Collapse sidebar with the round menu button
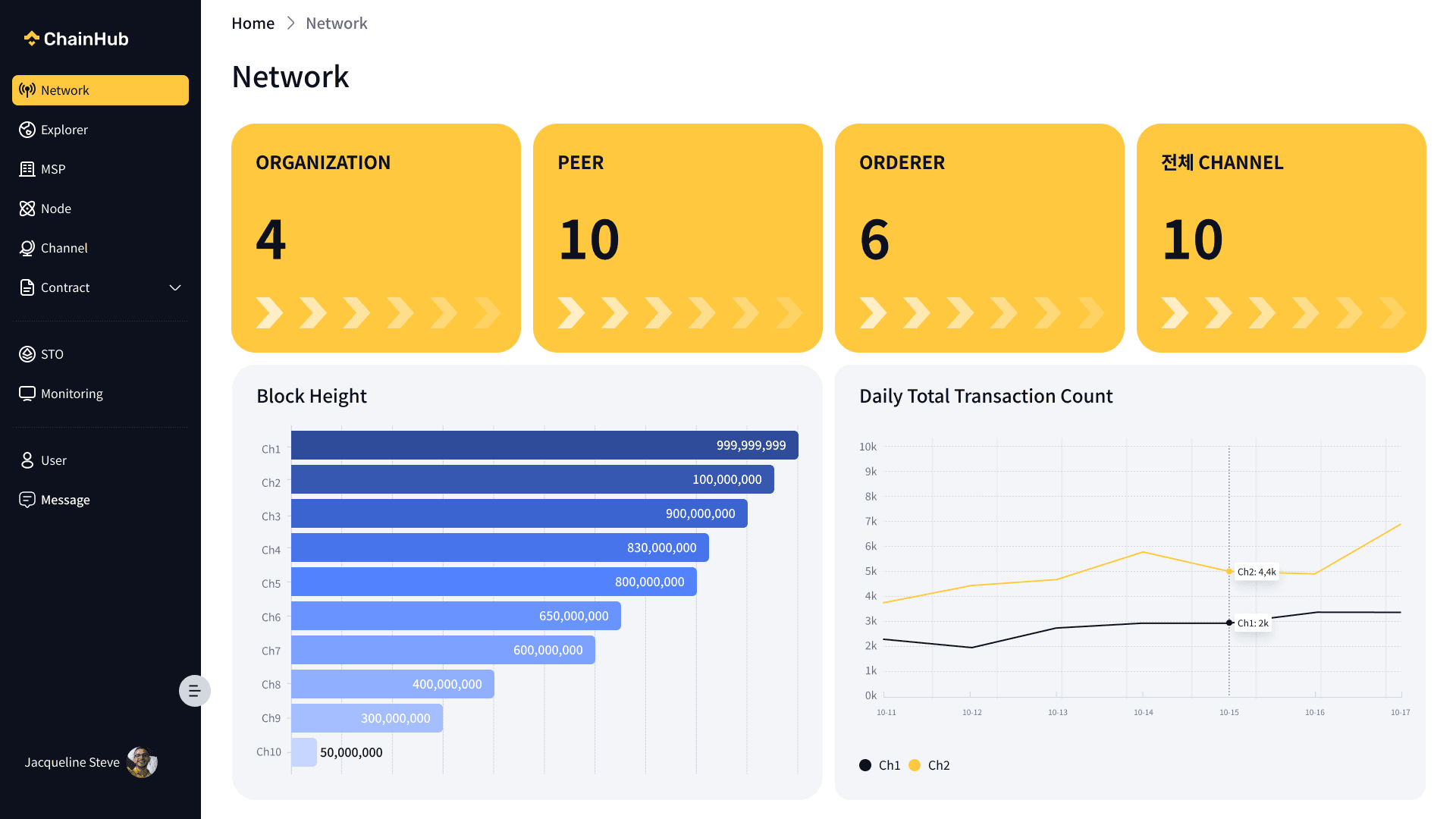The image size is (1456, 819). pyautogui.click(x=194, y=691)
